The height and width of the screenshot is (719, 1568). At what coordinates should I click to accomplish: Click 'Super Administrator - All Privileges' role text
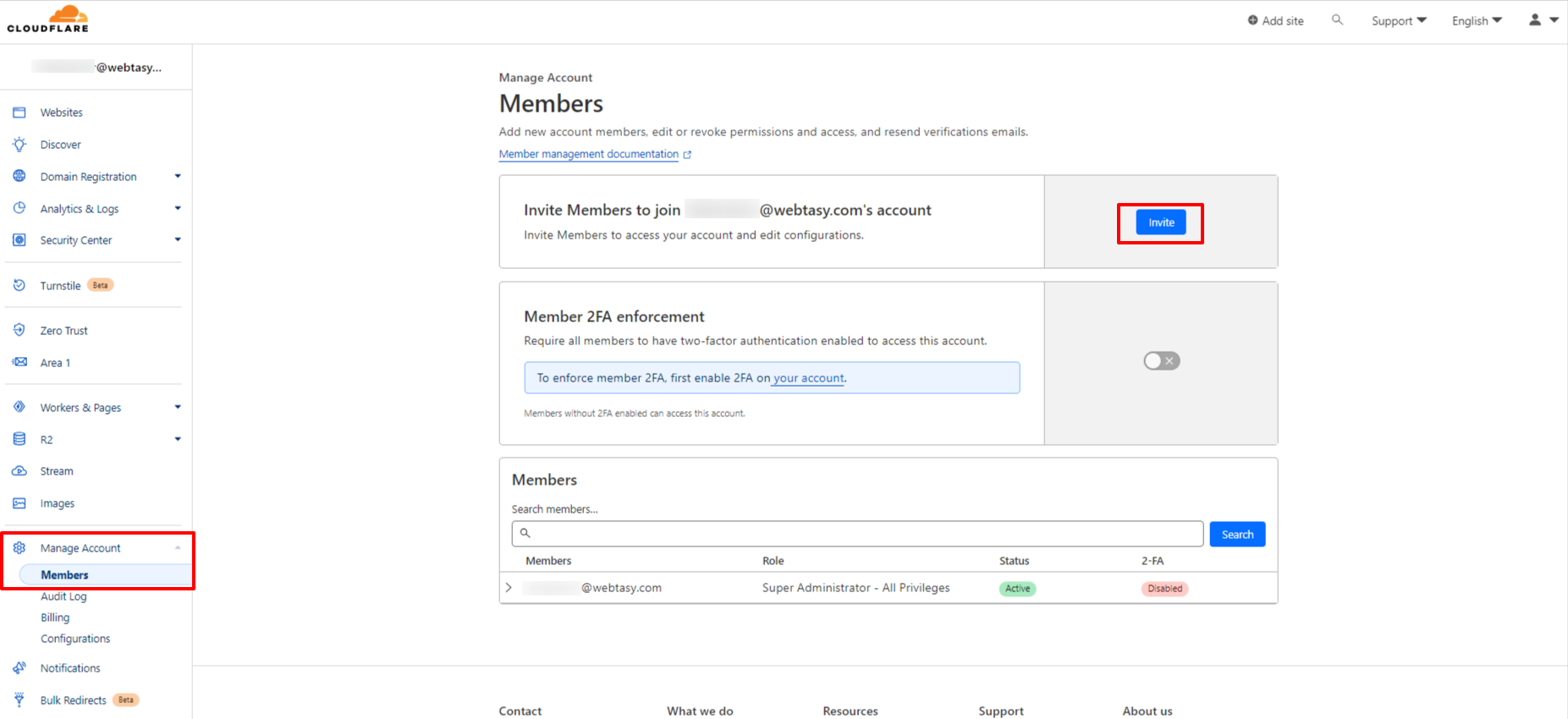(856, 588)
